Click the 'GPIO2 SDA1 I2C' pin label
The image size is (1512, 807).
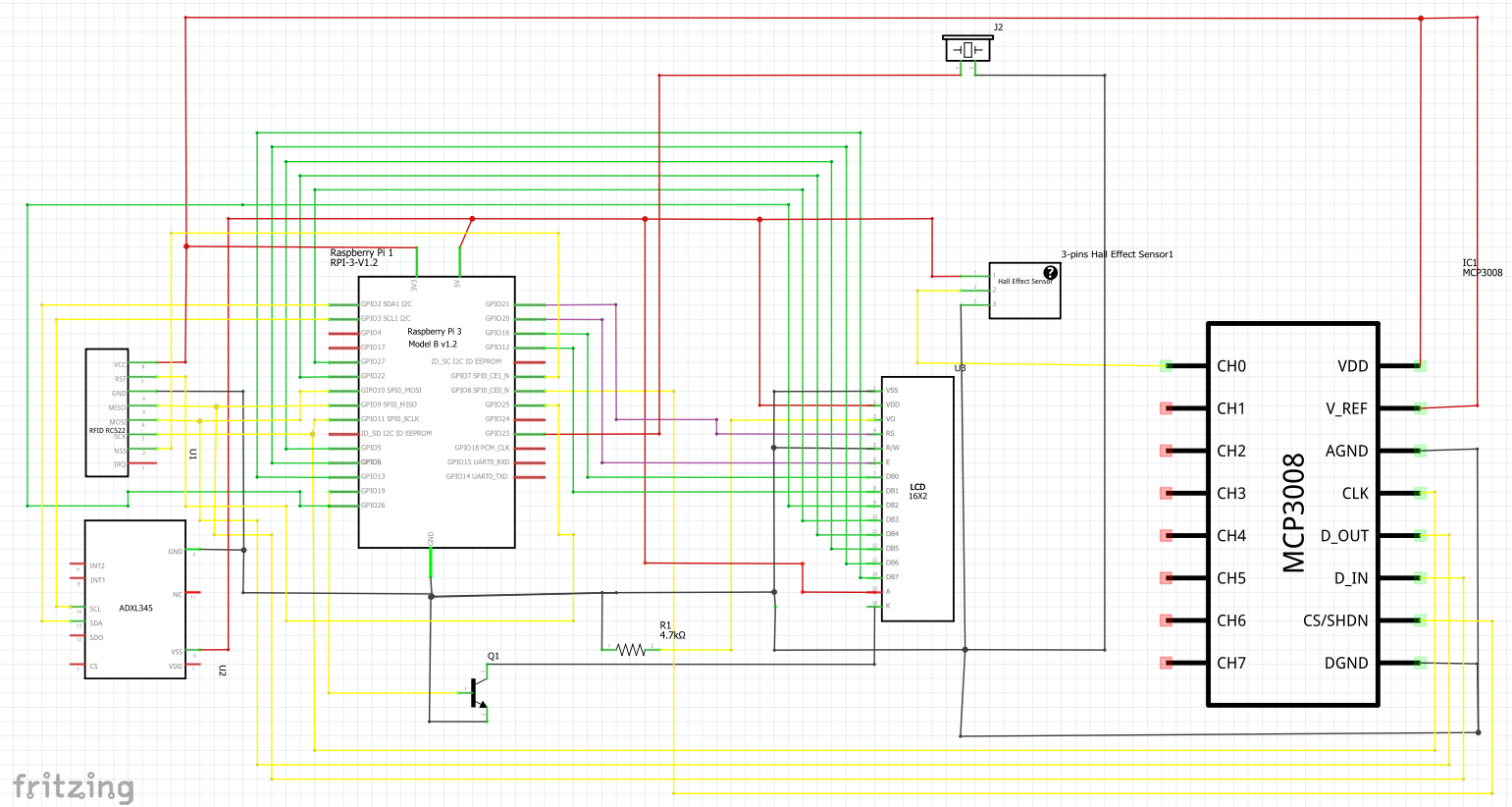click(386, 304)
